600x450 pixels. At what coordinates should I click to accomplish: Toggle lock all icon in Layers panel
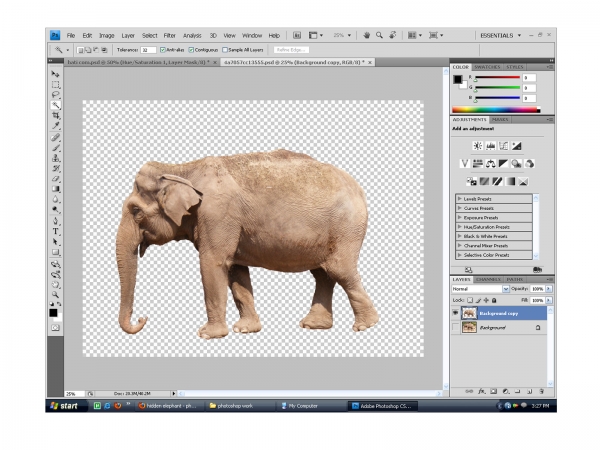click(x=494, y=300)
